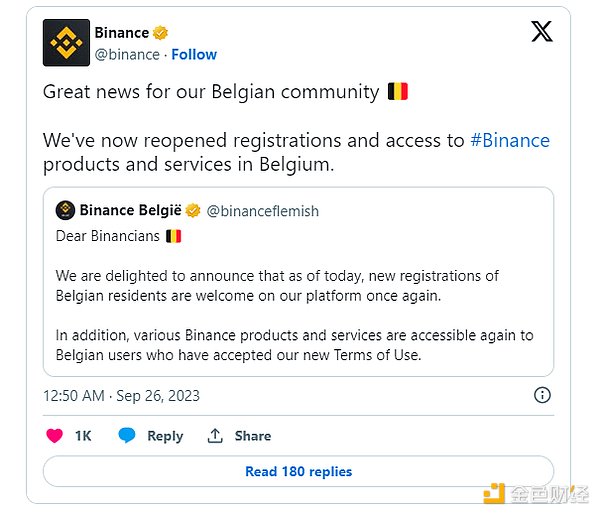Click the Binance display name
The width and height of the screenshot is (600, 515).
coord(121,33)
